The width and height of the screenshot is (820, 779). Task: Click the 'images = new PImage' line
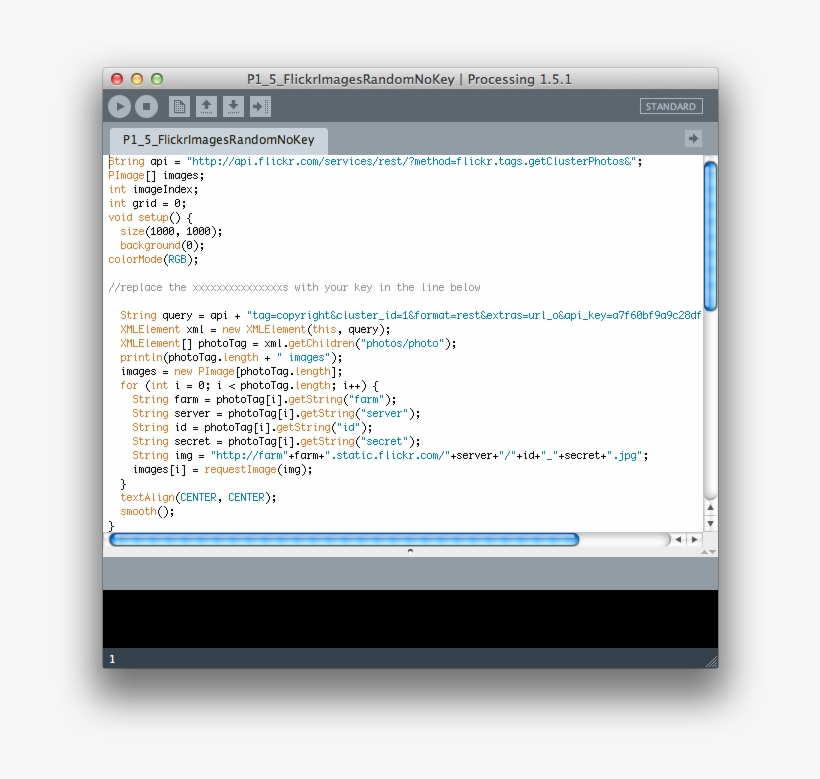tap(231, 371)
